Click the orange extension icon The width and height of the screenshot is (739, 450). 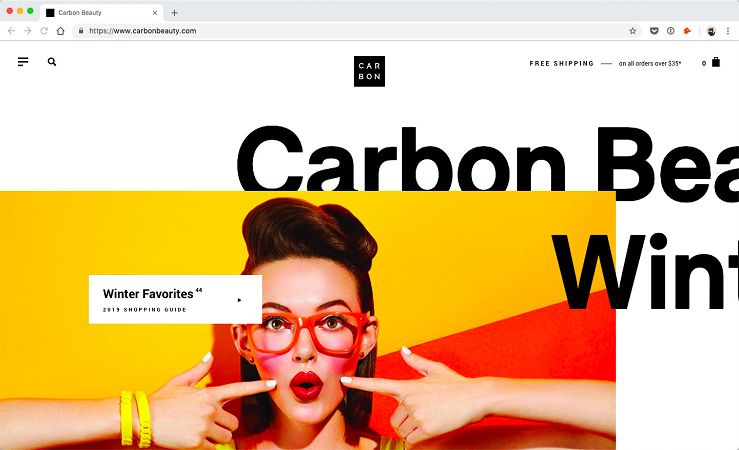click(x=687, y=31)
